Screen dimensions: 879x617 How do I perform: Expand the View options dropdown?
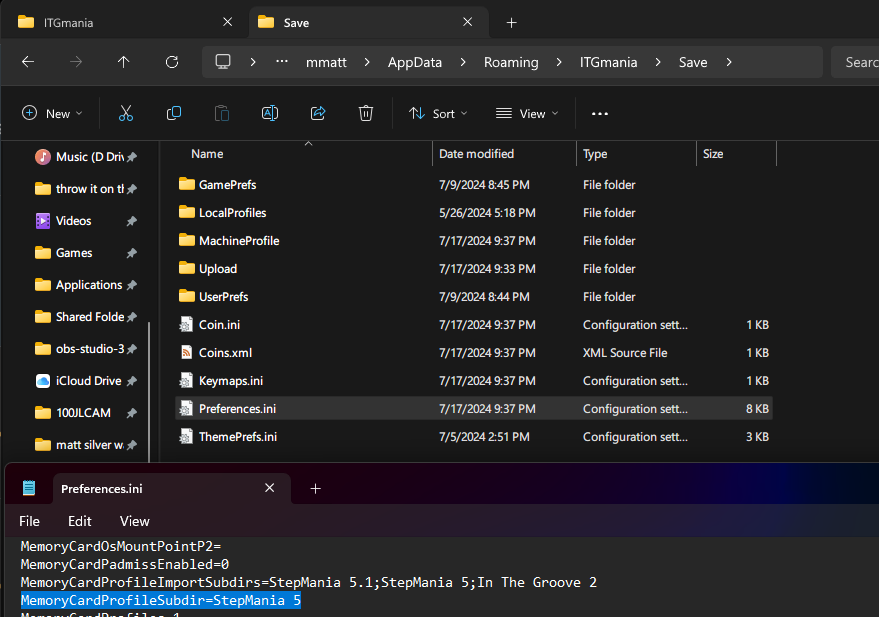coord(527,114)
